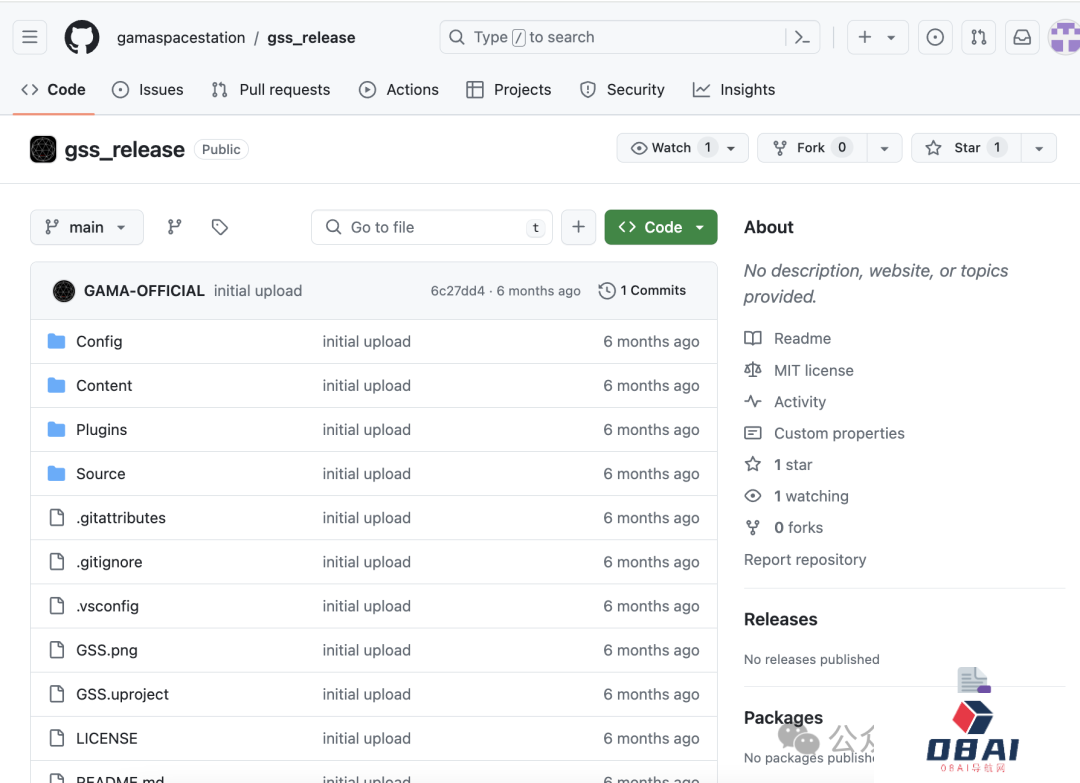Viewport: 1080px width, 783px height.
Task: Open the Releases heading link
Action: point(780,619)
